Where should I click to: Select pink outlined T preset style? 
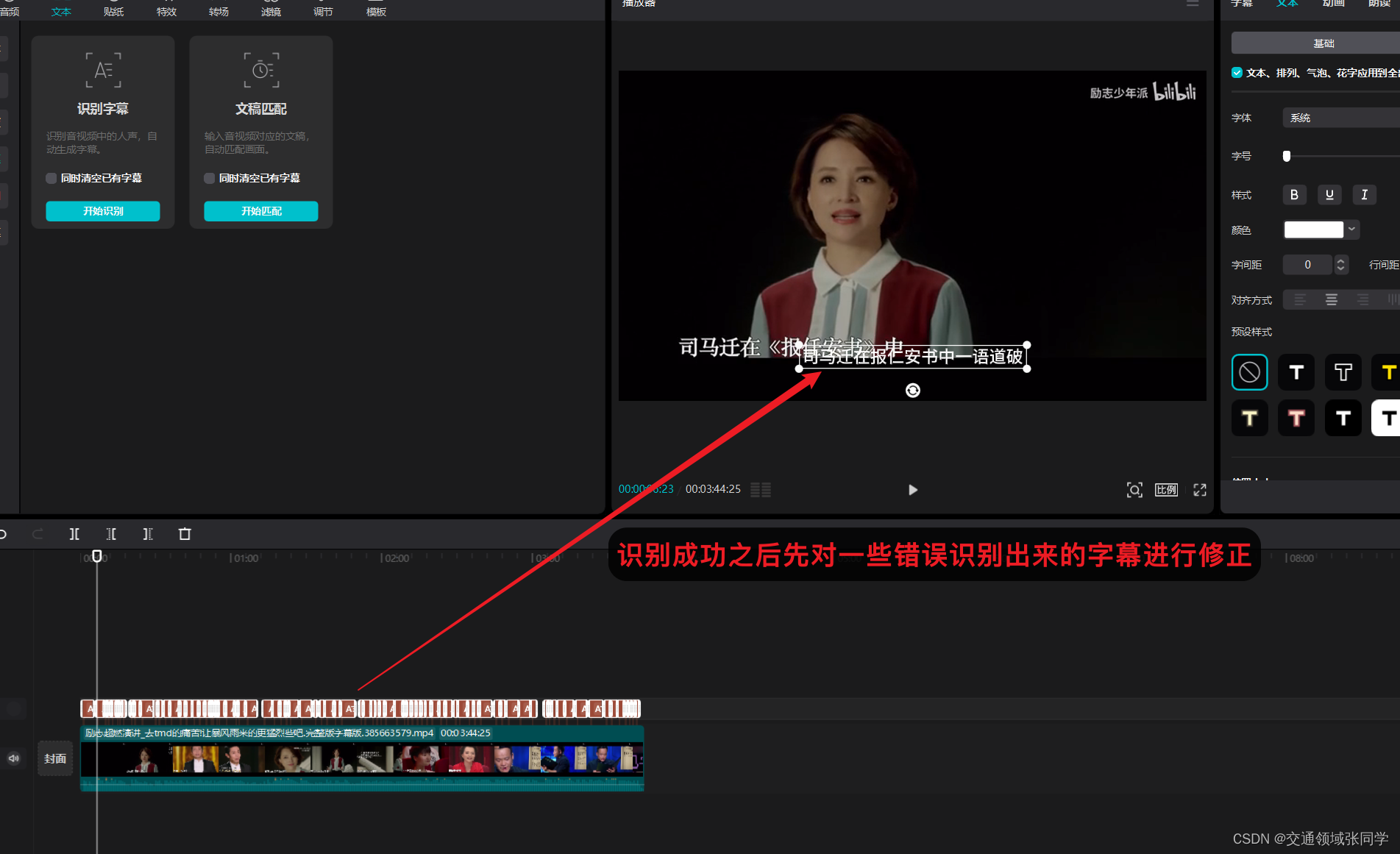[1296, 419]
